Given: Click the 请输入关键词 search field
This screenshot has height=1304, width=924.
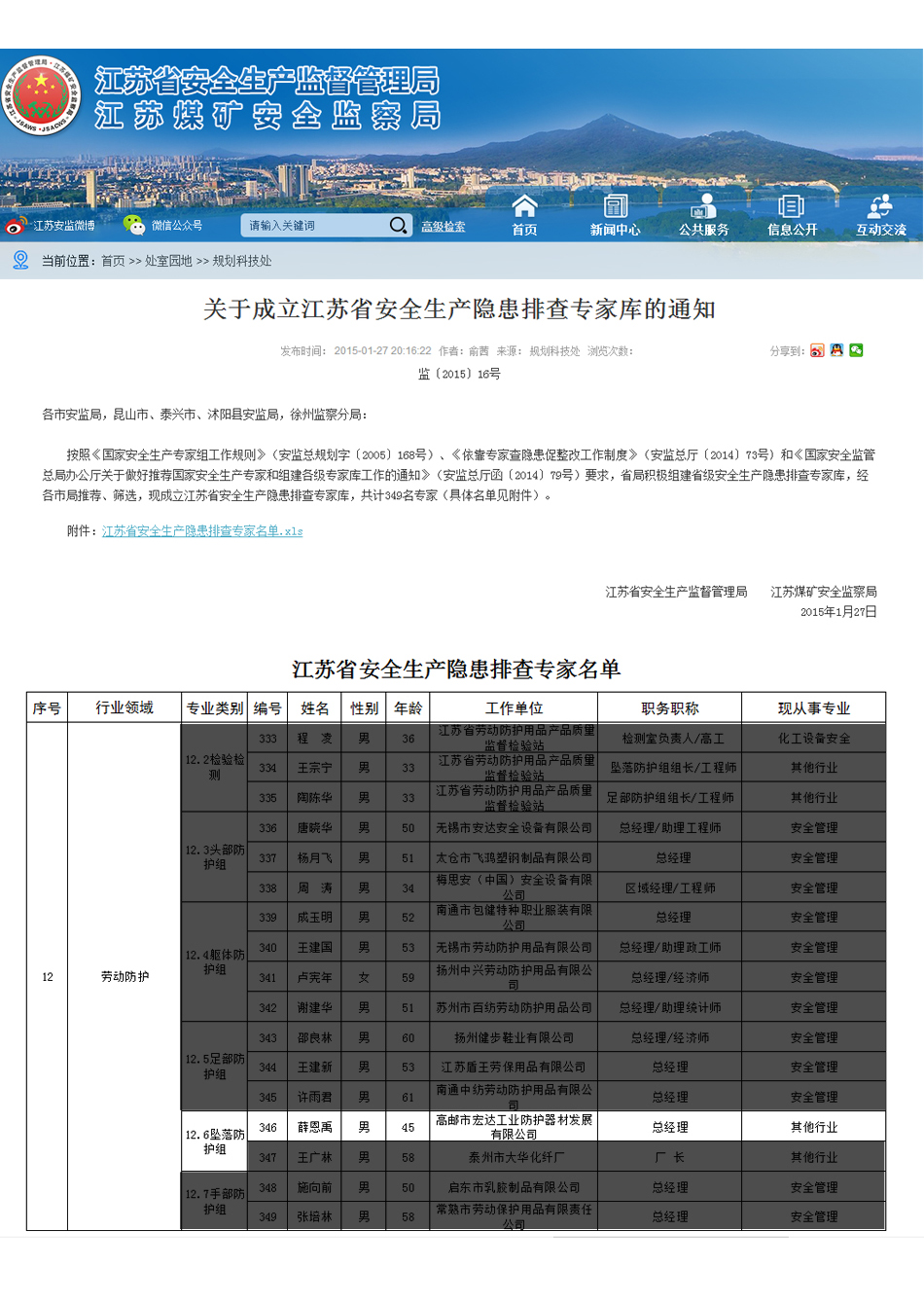Looking at the screenshot, I should (311, 226).
